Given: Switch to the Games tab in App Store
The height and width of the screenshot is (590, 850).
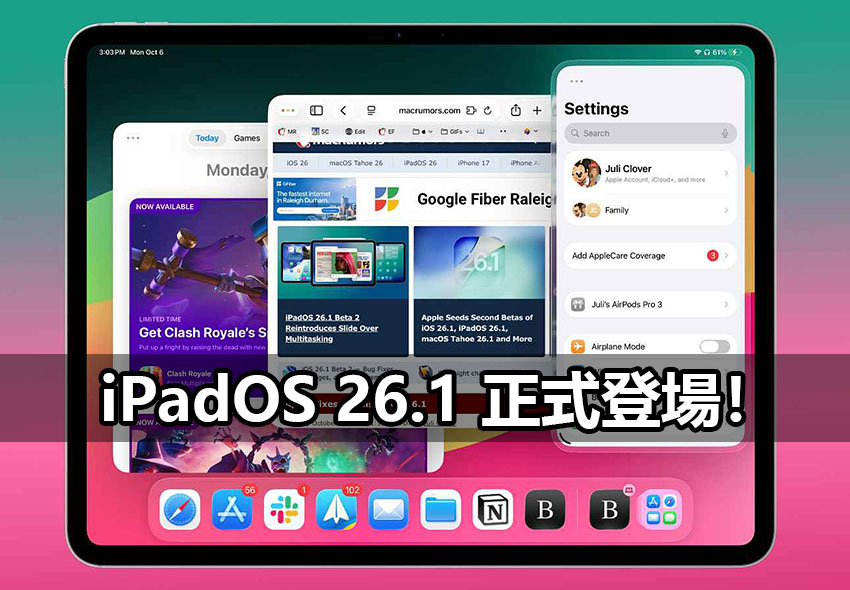Looking at the screenshot, I should 249,138.
